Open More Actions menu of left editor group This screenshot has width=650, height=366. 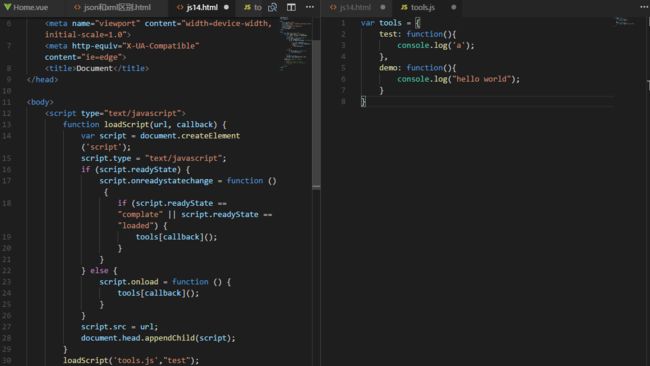(x=310, y=7)
